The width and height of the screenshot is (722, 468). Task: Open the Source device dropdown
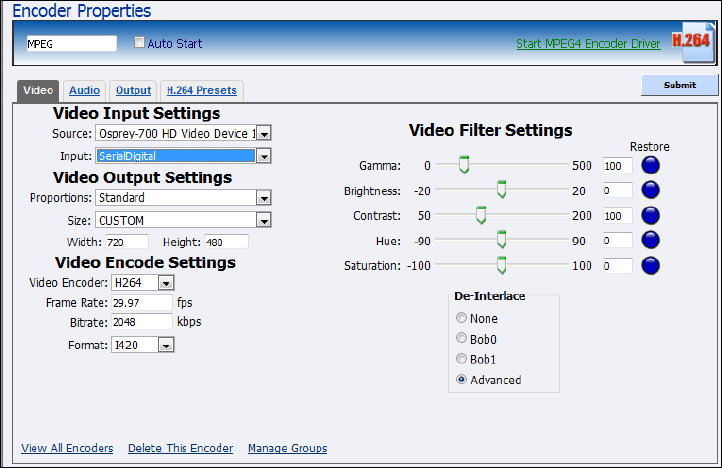click(x=264, y=133)
